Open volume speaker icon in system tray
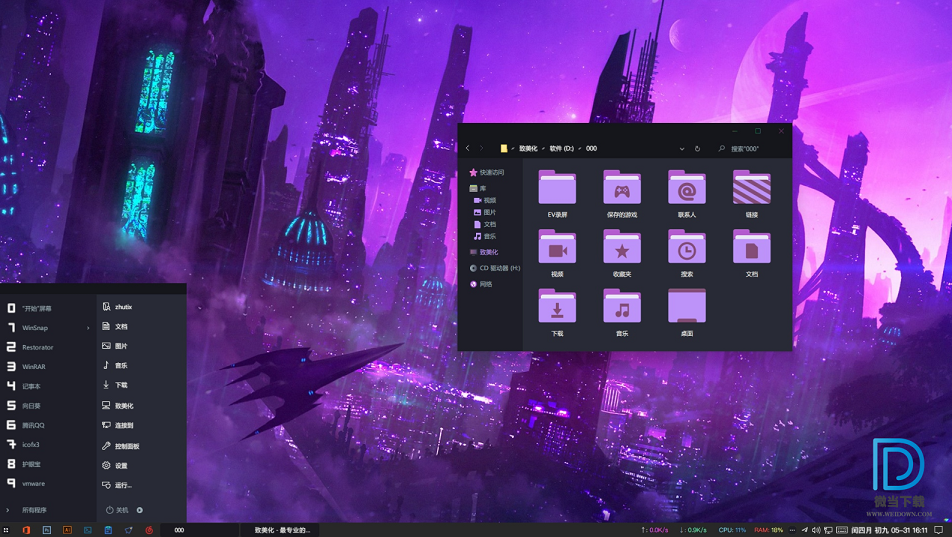The width and height of the screenshot is (952, 537). (816, 530)
